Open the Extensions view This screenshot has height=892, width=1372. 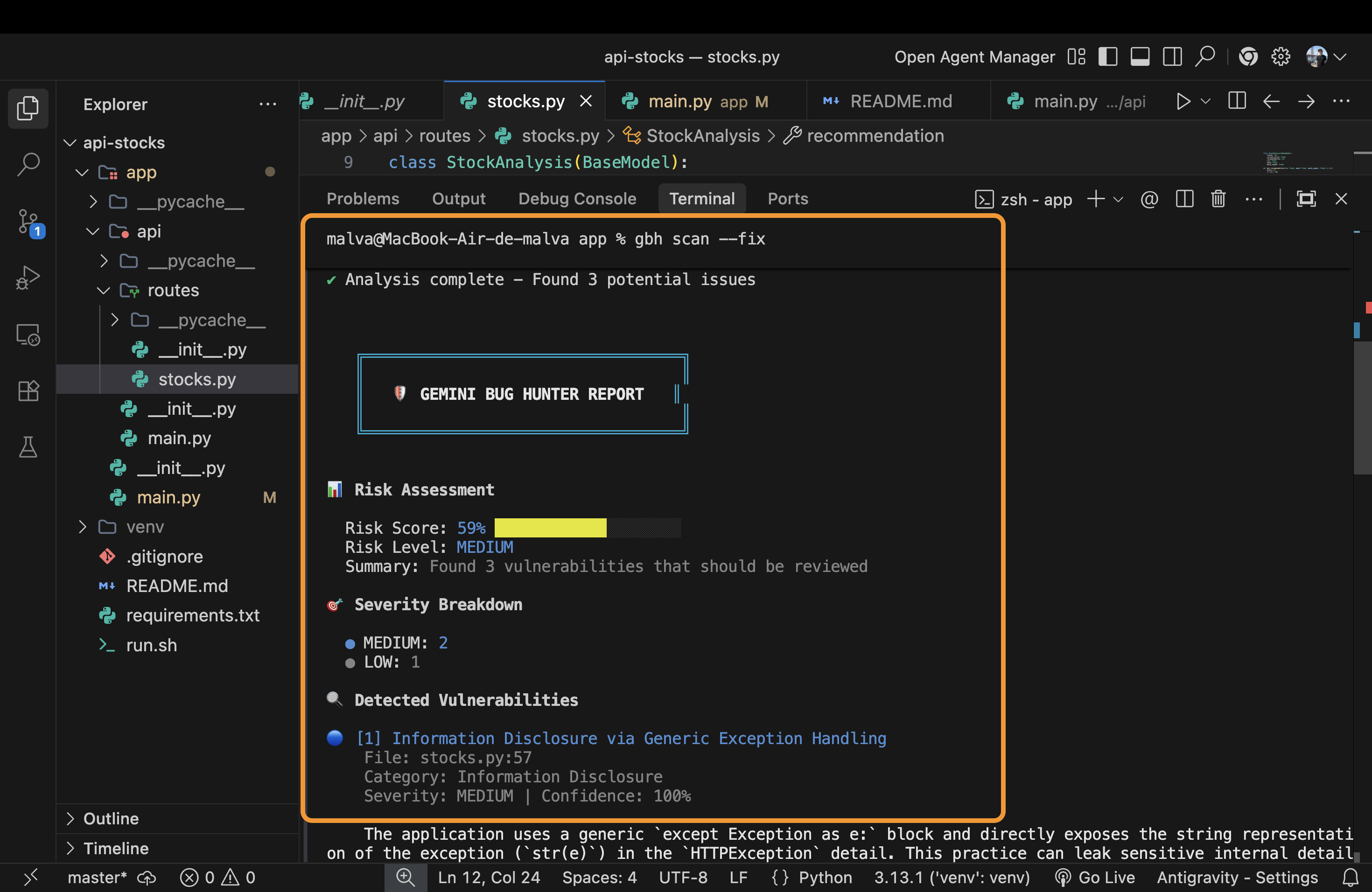(28, 390)
